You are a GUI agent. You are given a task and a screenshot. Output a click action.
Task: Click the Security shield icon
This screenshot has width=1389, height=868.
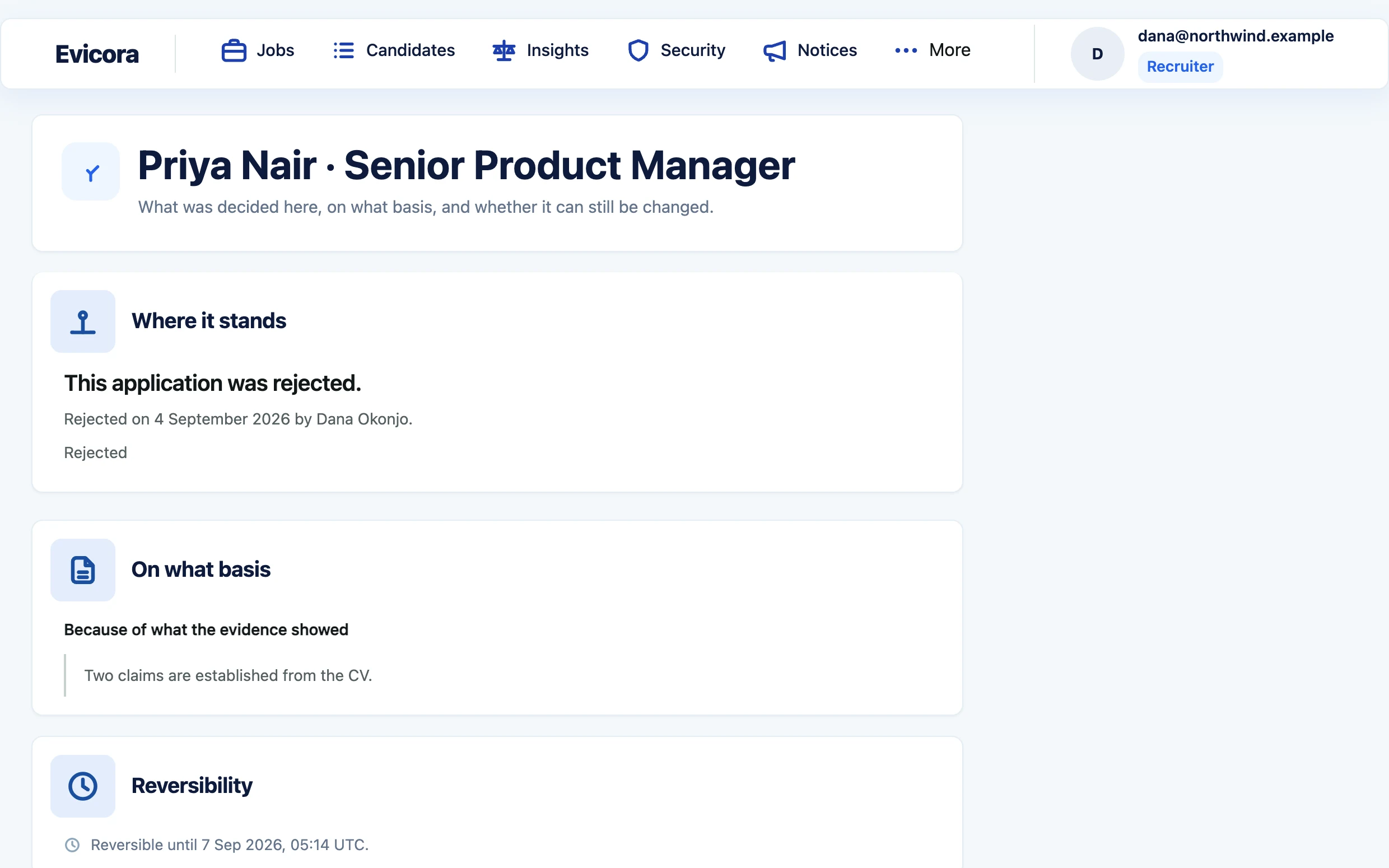pos(638,50)
